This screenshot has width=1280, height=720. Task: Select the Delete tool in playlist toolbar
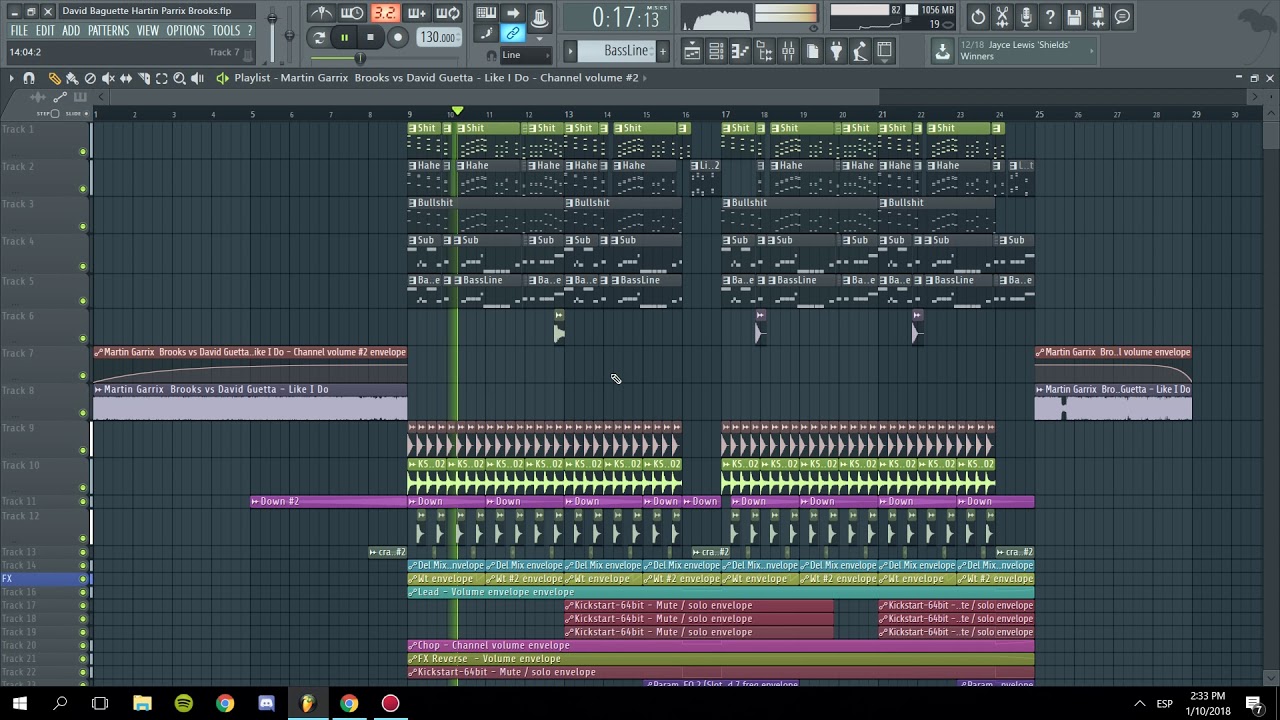click(90, 78)
